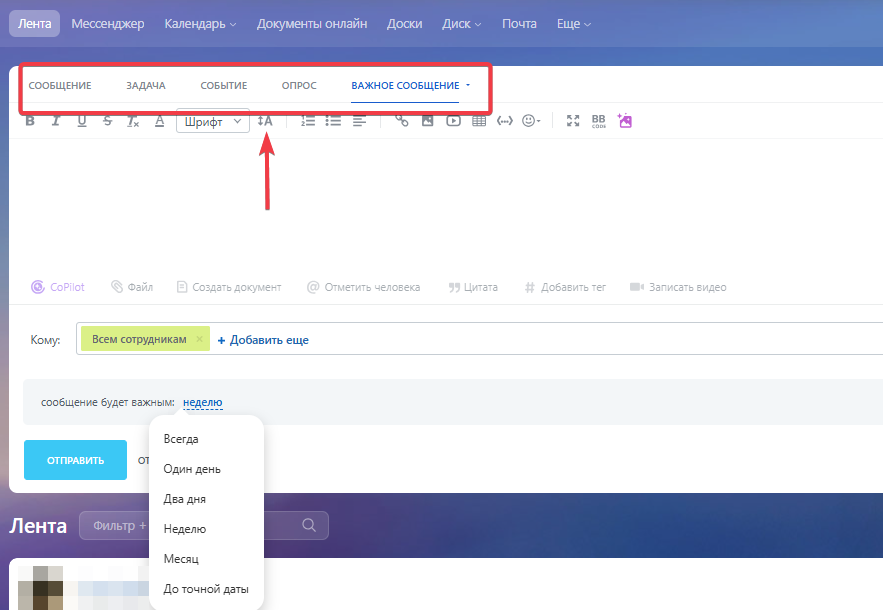This screenshot has width=883, height=610.
Task: Insert video icon in editor toolbar
Action: [x=453, y=121]
